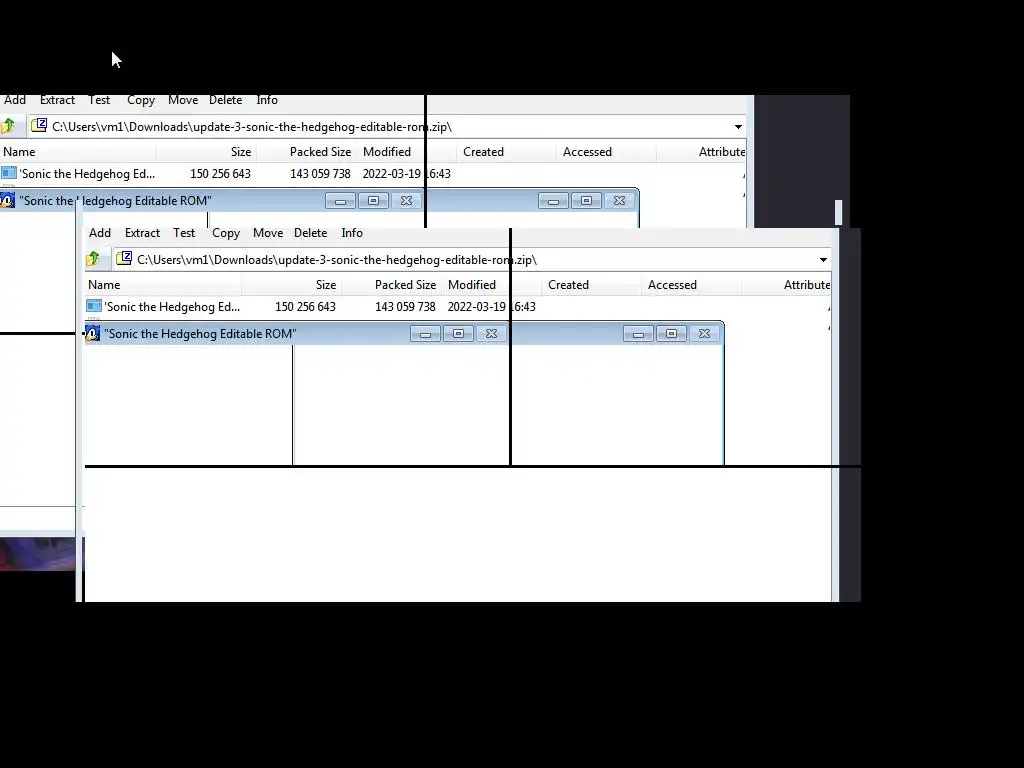
Task: Click lower "Sonic the Hedgehog Editable ROM" title text
Action: coord(200,334)
